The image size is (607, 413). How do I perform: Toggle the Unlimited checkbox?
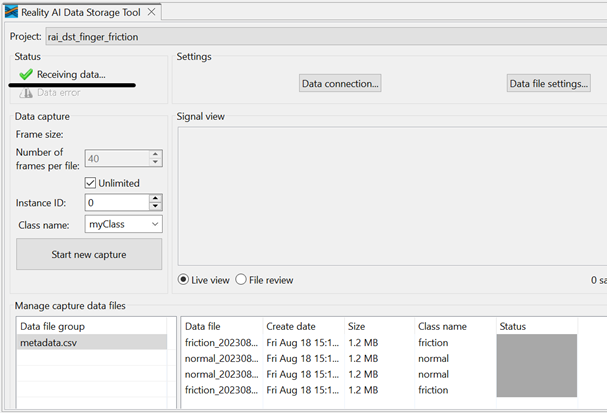[91, 183]
